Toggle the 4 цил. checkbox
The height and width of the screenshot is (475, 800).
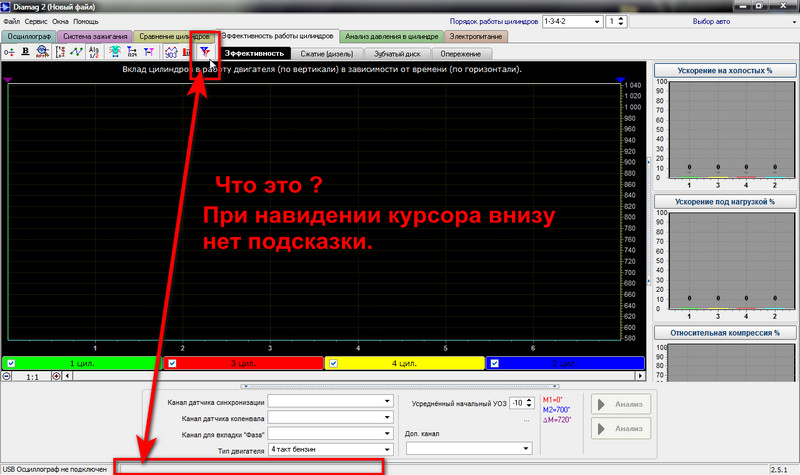[x=334, y=363]
